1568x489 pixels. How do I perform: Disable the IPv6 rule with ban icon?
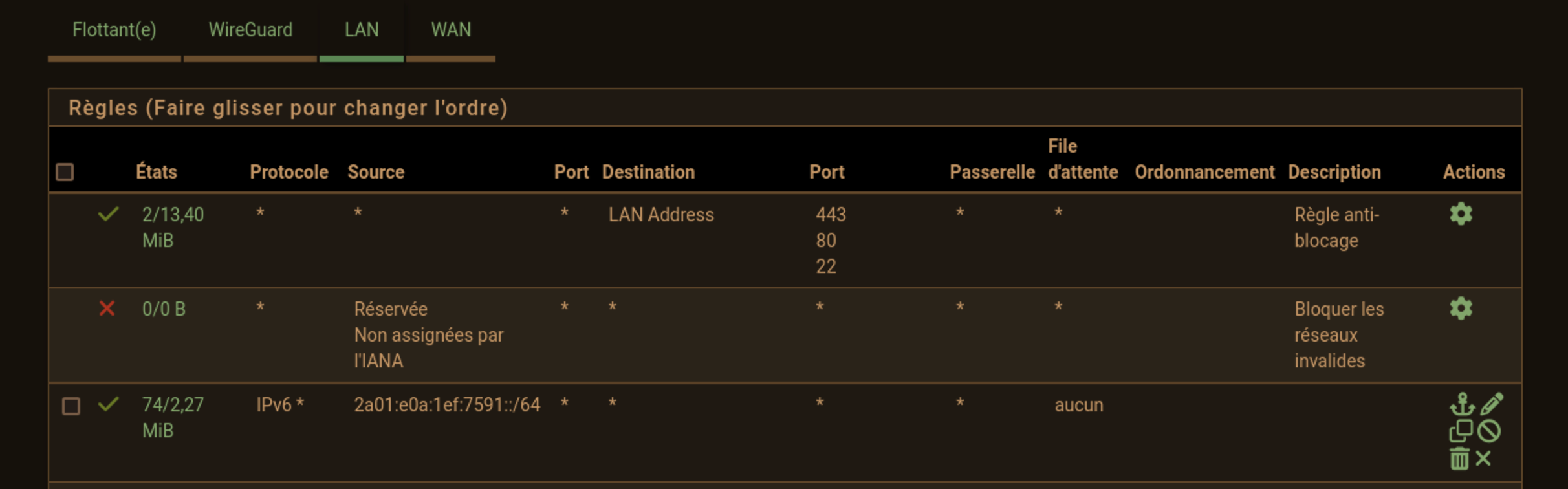click(1489, 431)
